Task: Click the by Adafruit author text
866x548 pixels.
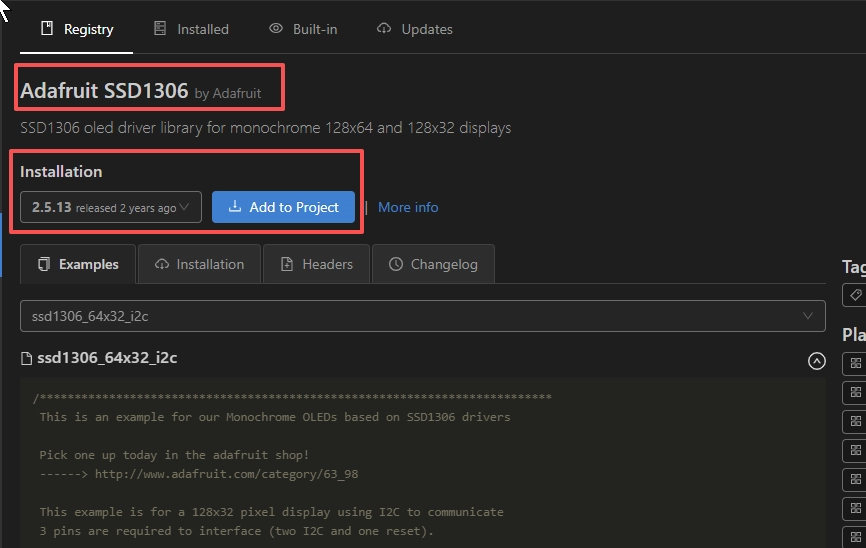Action: 228,93
